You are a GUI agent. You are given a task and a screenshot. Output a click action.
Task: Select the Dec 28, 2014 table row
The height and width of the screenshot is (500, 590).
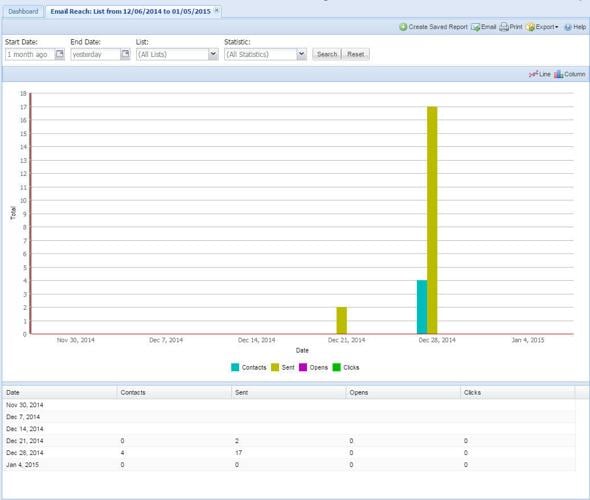point(289,453)
